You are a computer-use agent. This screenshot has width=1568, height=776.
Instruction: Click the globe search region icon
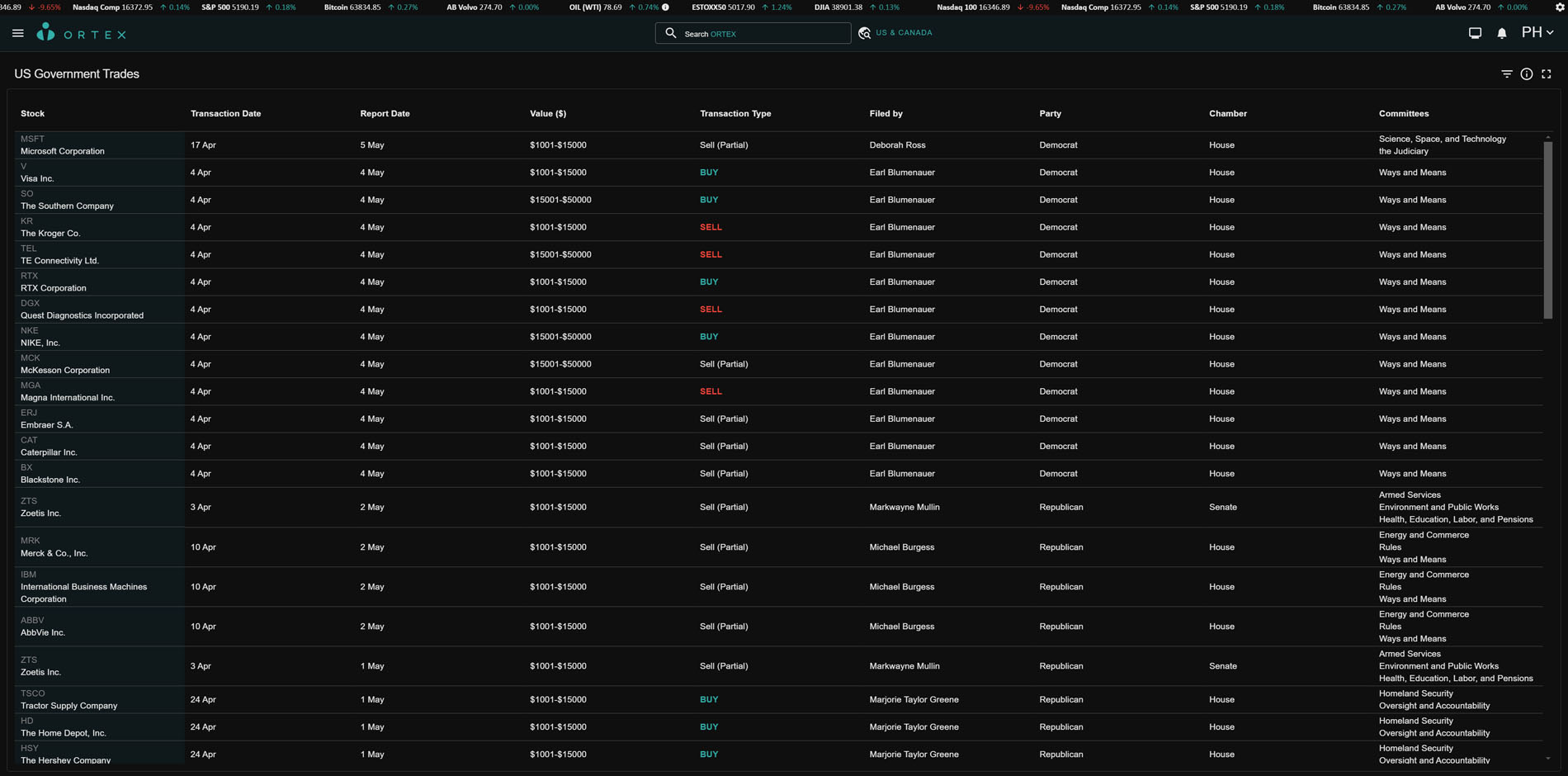[x=864, y=33]
